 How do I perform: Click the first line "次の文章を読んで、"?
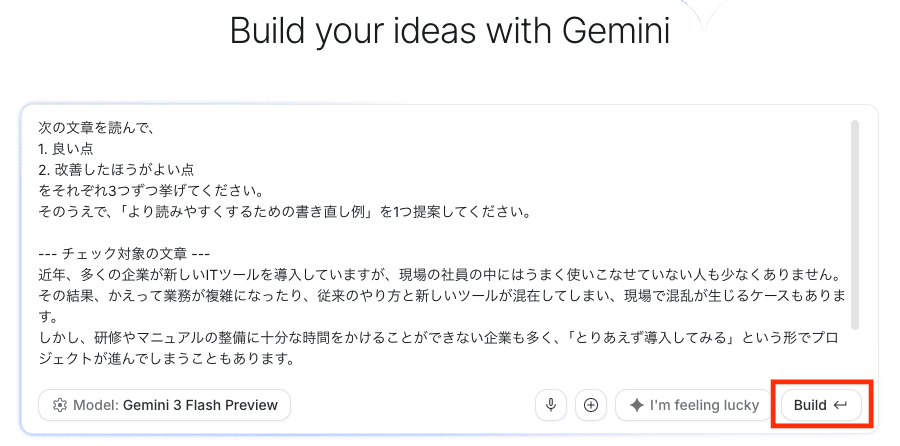point(95,128)
